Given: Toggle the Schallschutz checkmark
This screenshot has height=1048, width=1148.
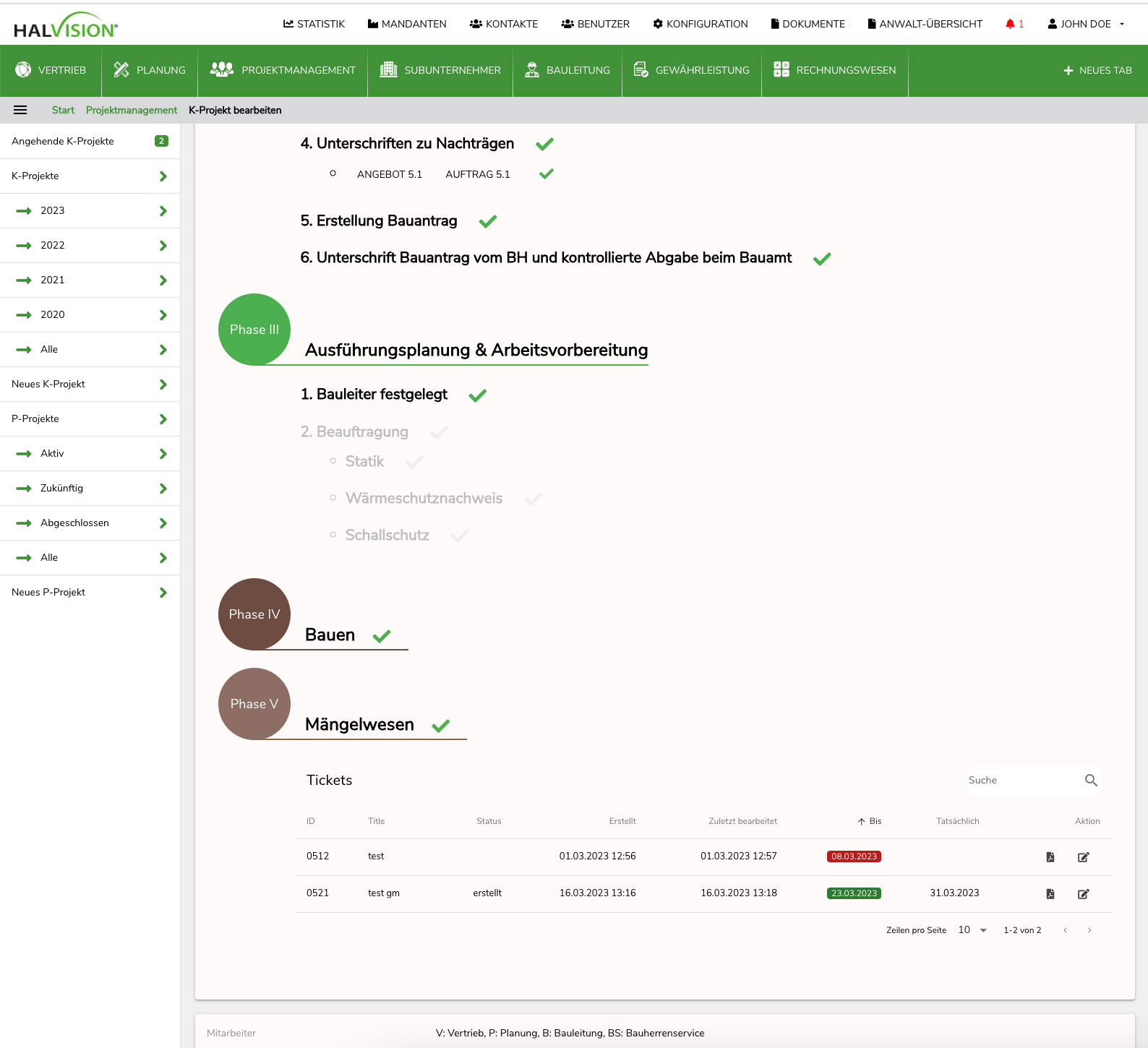Looking at the screenshot, I should tap(460, 536).
